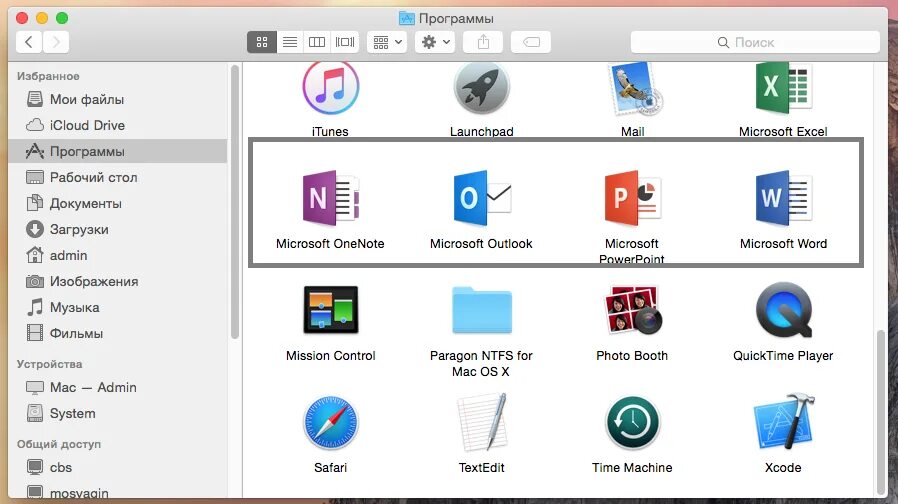
Task: Click the file list vertical scrollbar
Action: click(881, 411)
